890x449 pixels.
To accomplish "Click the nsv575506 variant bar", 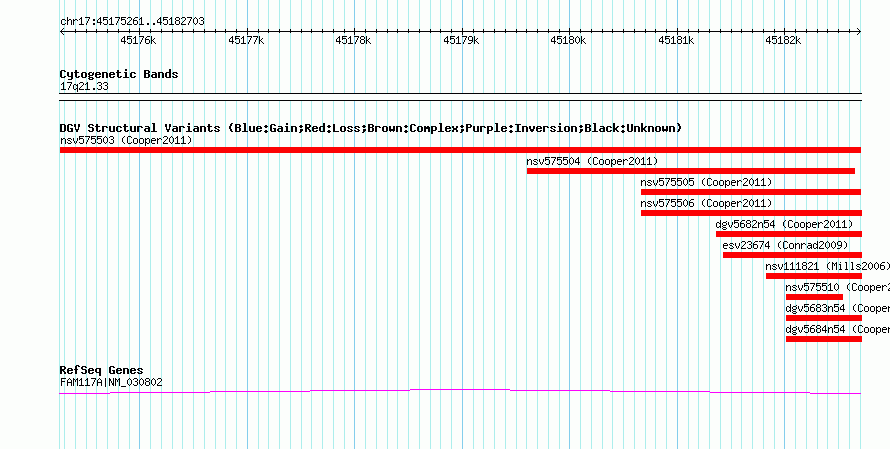I will (751, 213).
